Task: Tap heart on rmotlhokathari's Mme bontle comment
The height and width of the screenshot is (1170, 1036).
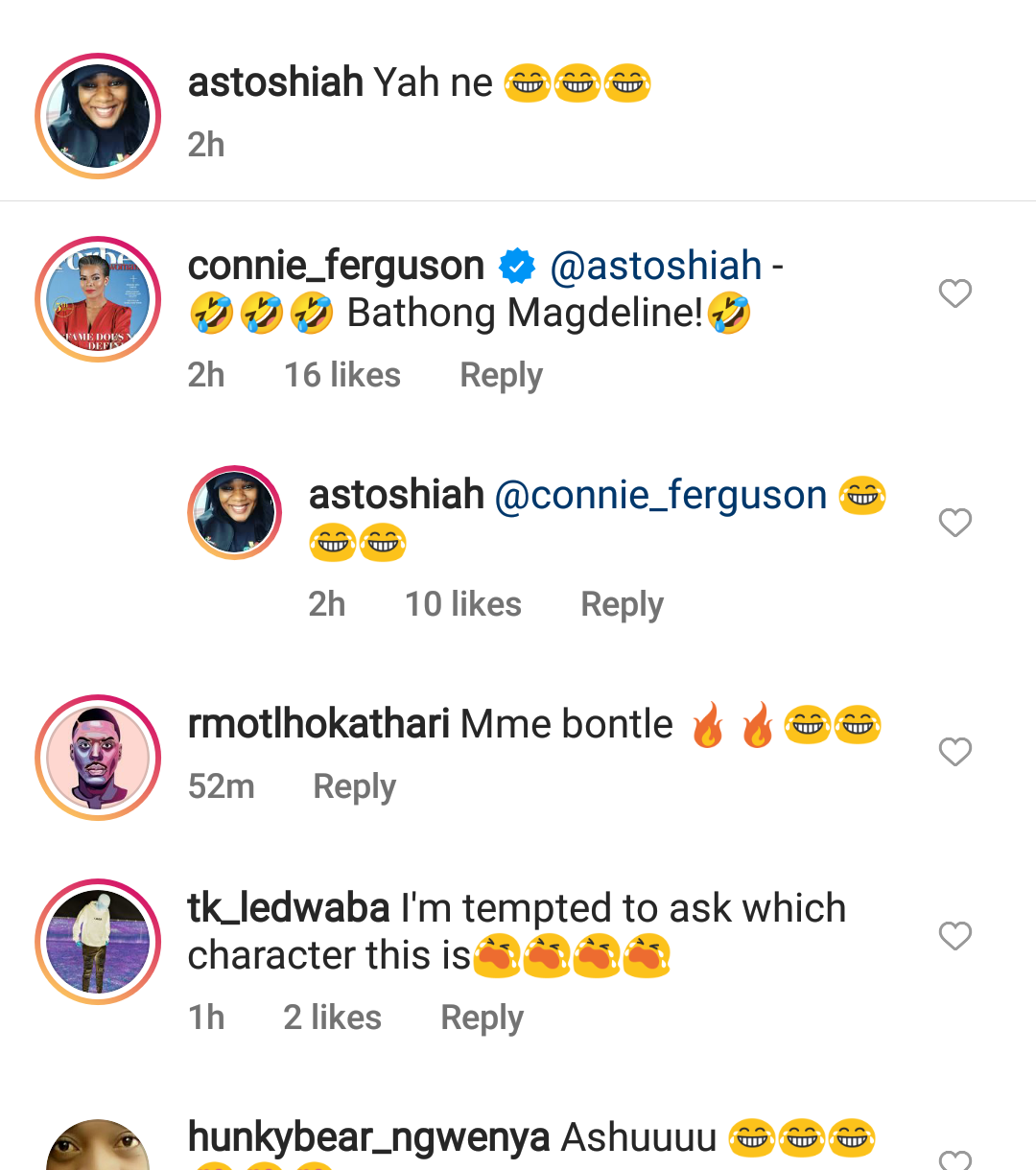Action: (955, 752)
